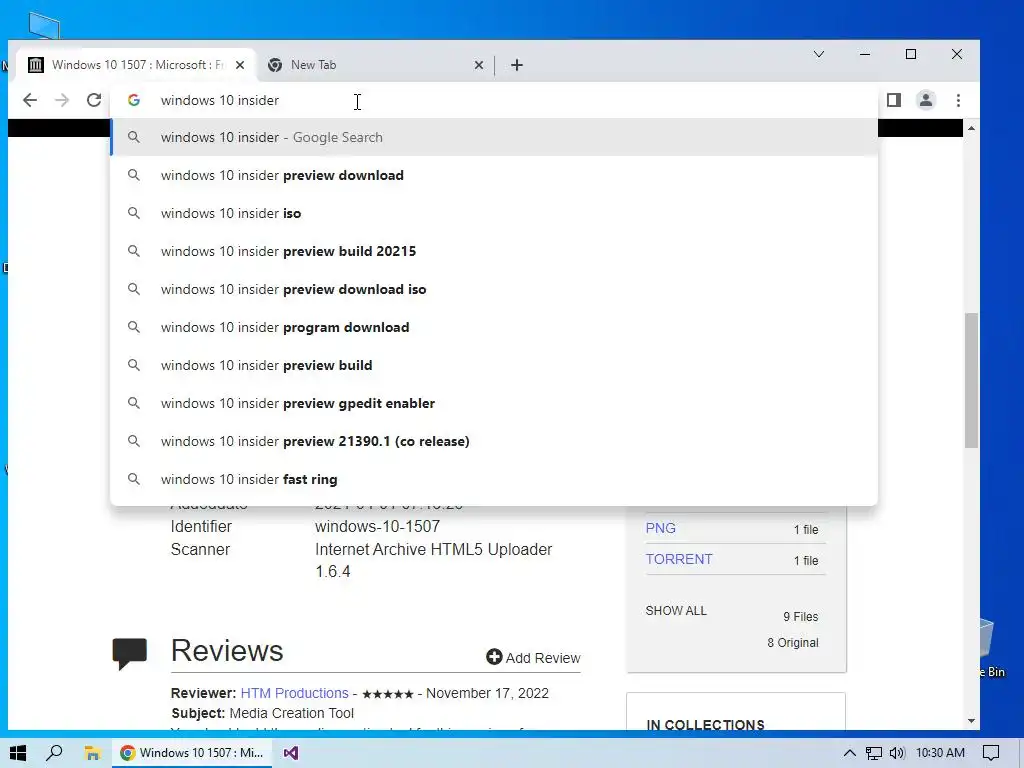The width and height of the screenshot is (1024, 768).
Task: Open the tab search chevron
Action: click(819, 54)
